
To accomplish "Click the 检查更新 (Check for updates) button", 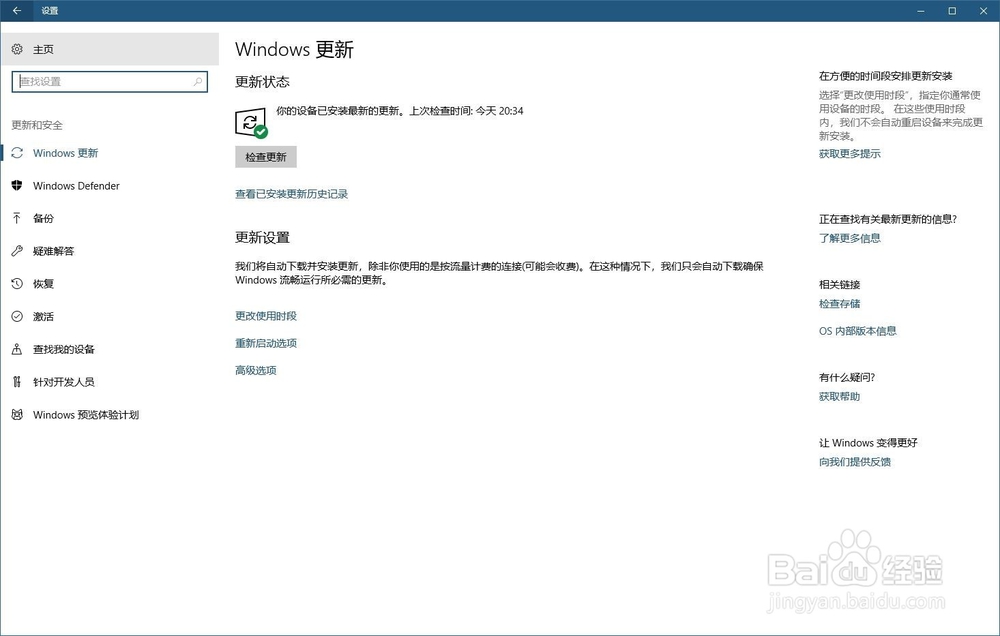I will pos(265,157).
